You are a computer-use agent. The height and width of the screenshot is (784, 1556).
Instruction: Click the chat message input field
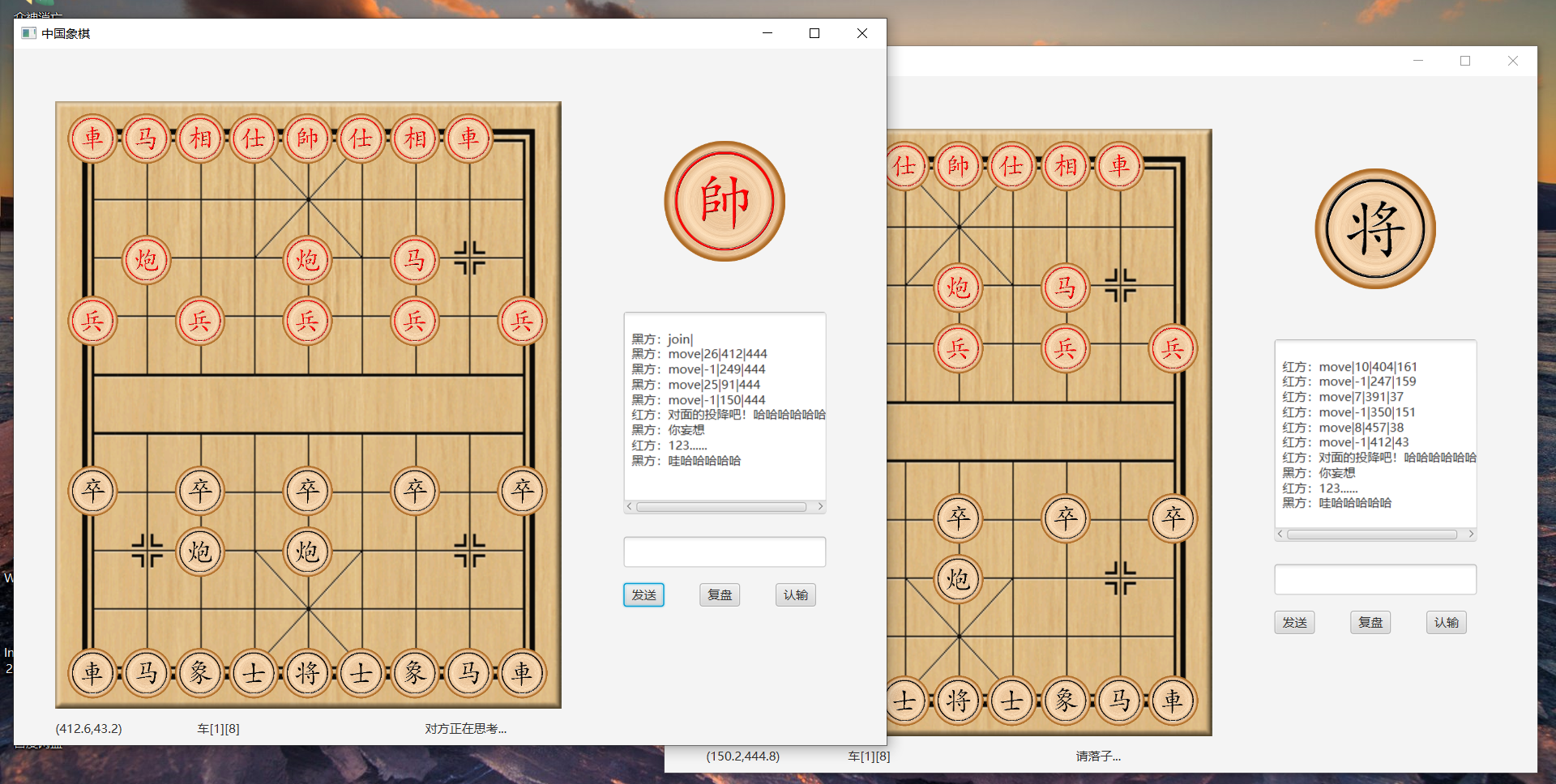(x=724, y=552)
